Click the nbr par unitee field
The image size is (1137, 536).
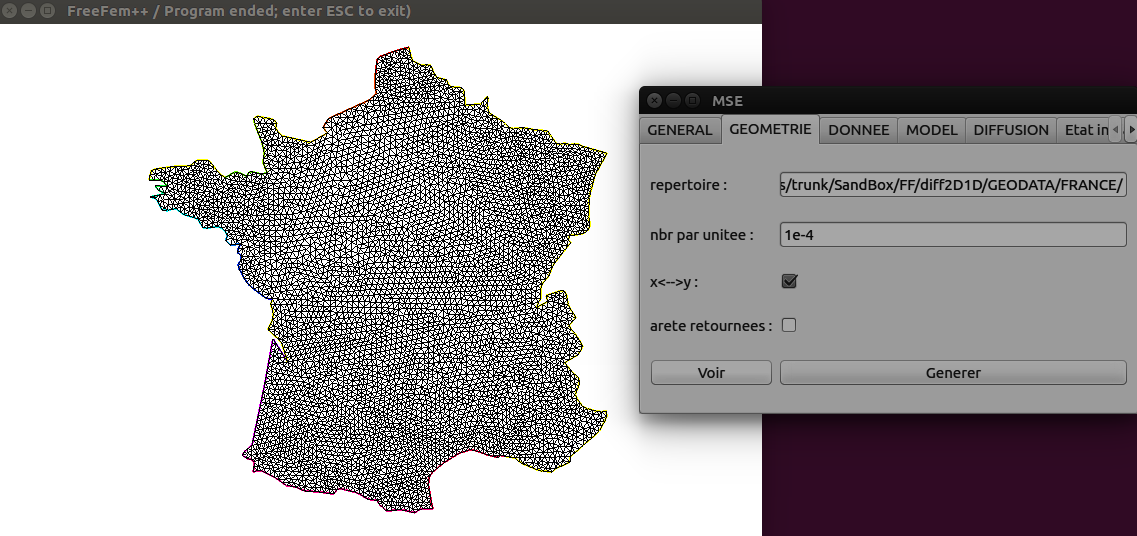[x=953, y=235]
